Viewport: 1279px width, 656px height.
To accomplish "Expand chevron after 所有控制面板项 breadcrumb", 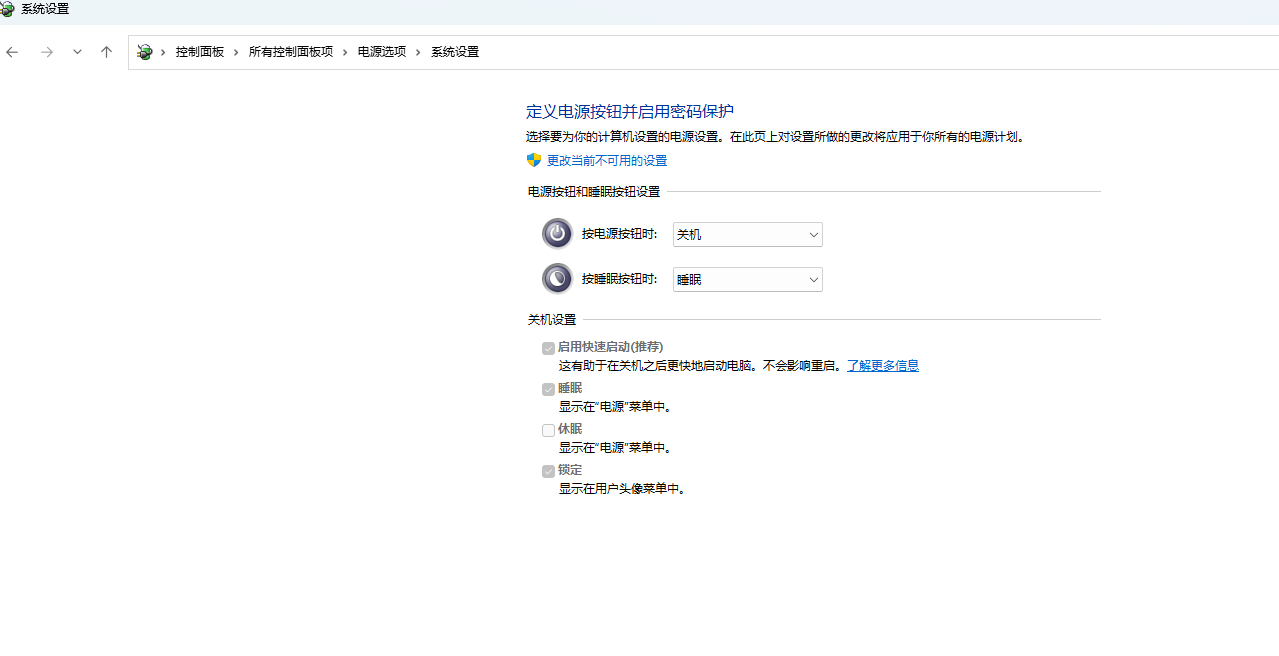I will [345, 52].
